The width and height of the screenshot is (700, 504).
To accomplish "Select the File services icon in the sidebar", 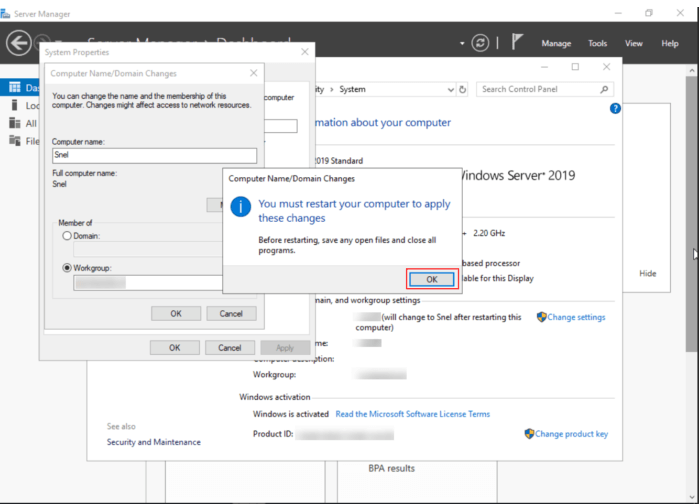I will (x=15, y=141).
